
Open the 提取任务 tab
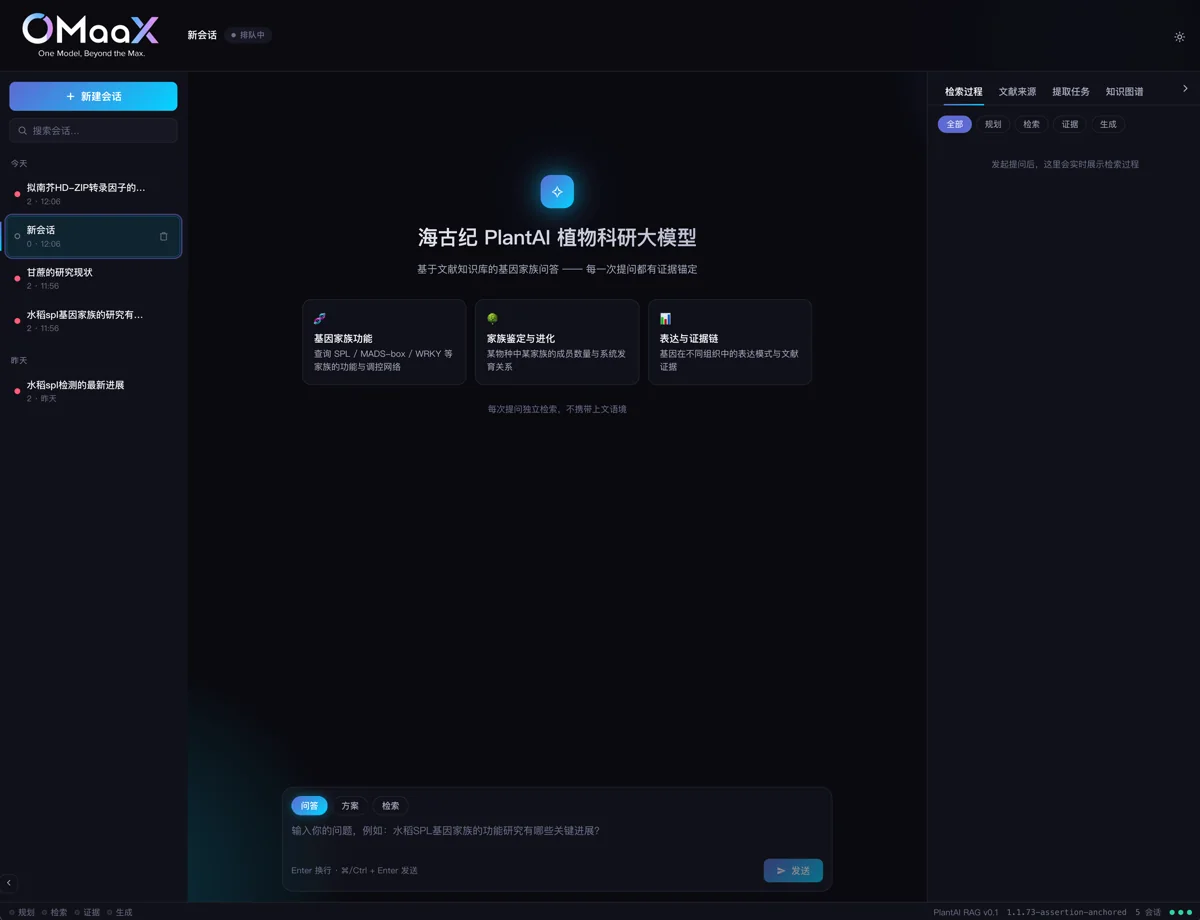[1071, 92]
